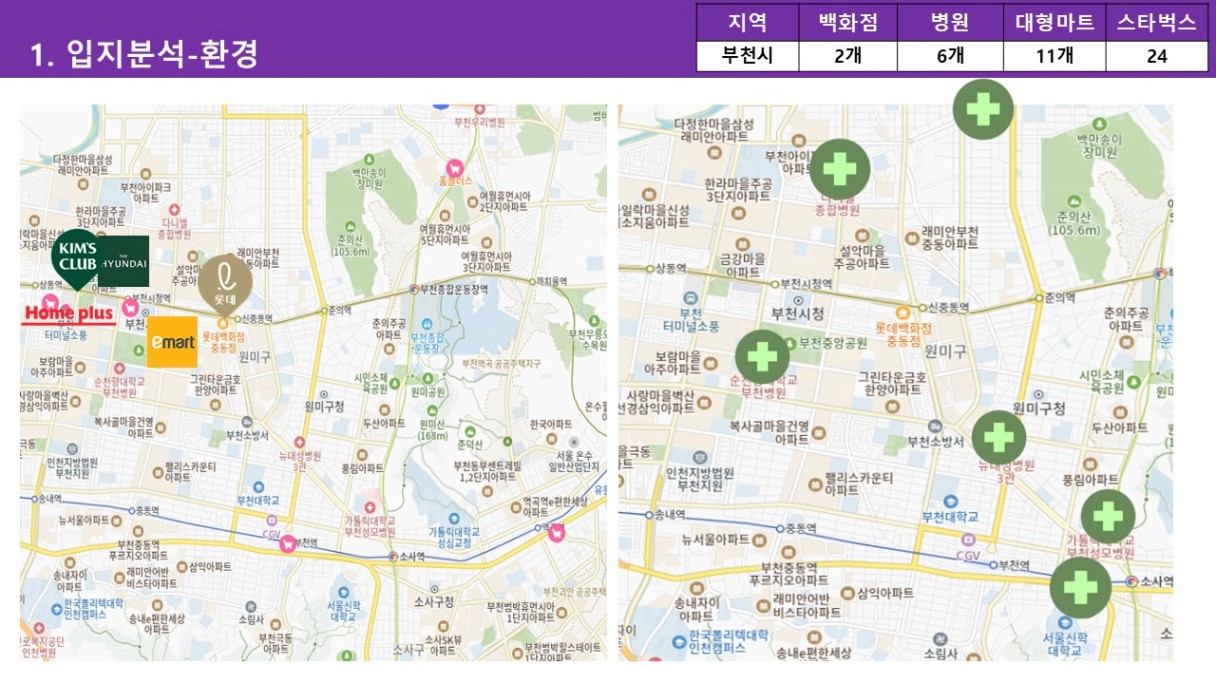Screen dimensions: 1216x684
Task: Click the 부천시 table cell
Action: (x=748, y=56)
